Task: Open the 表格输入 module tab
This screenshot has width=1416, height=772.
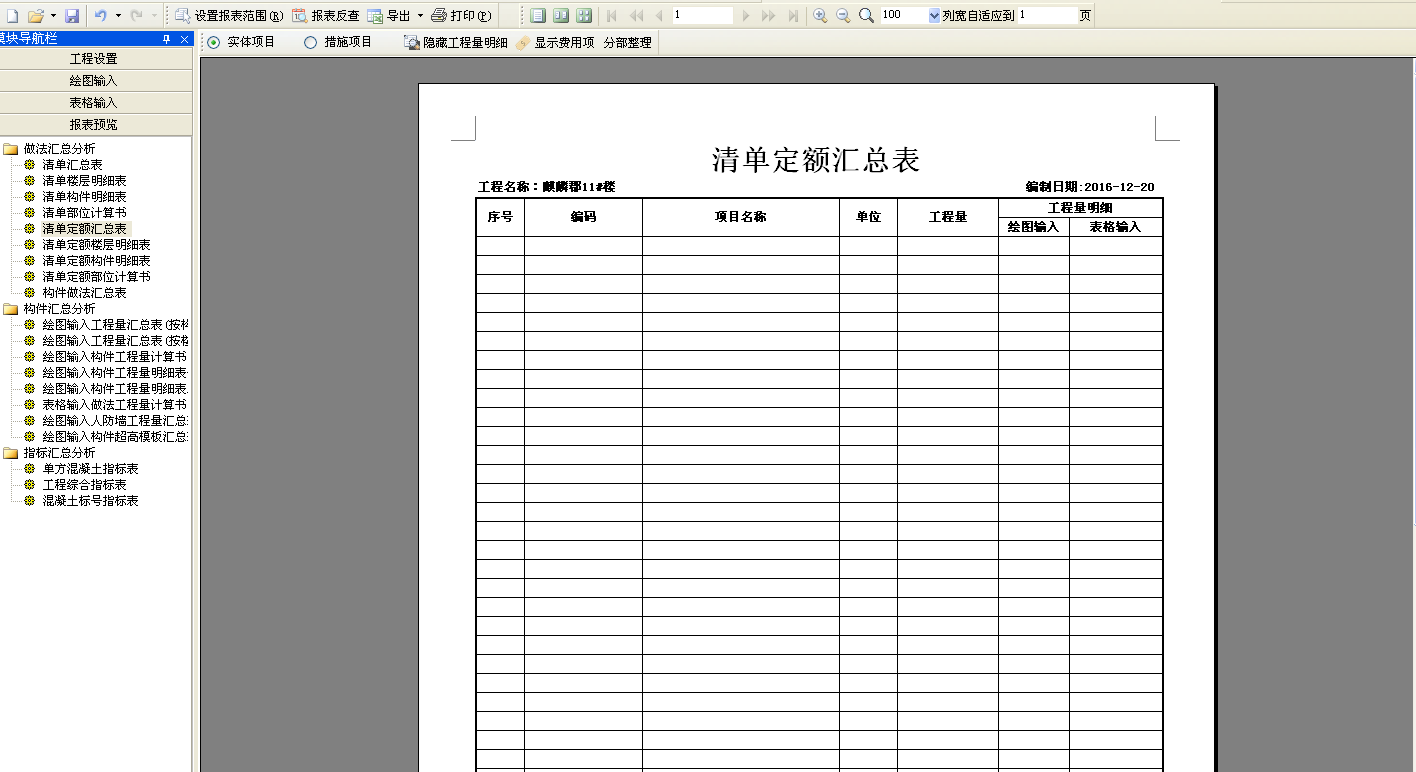Action: (95, 103)
